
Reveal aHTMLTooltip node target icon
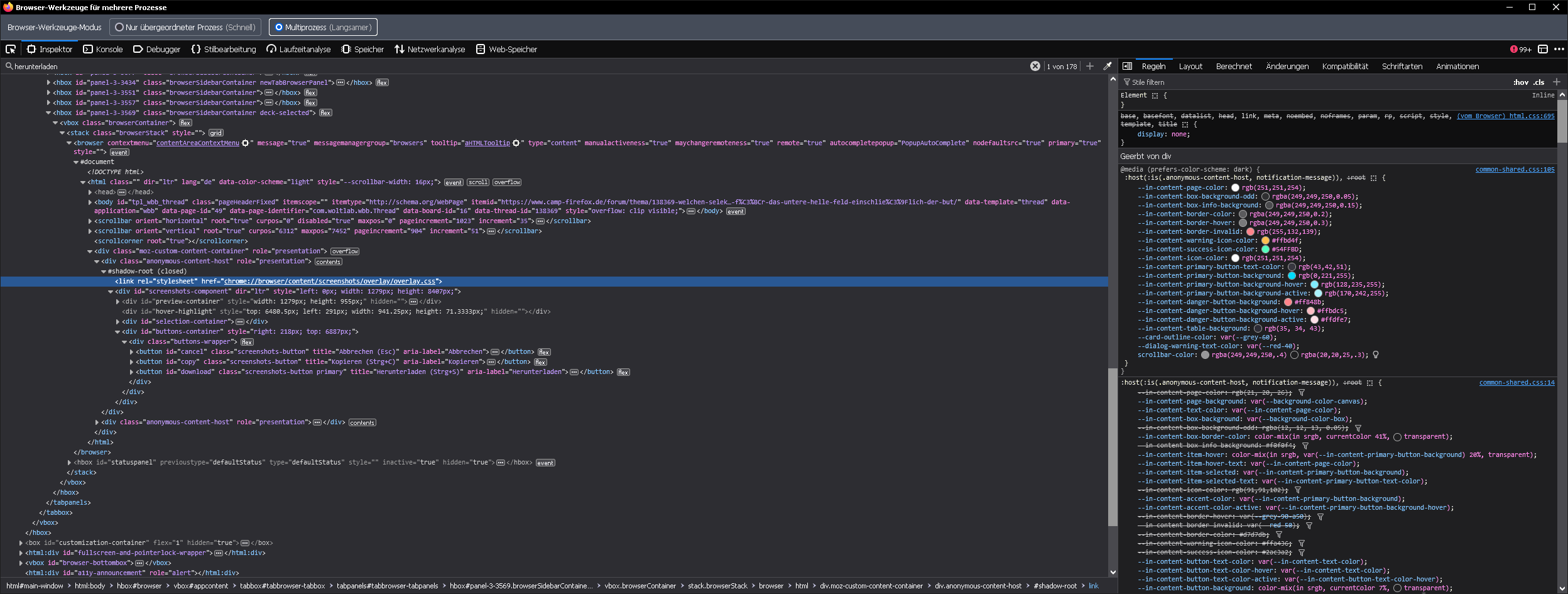point(516,143)
